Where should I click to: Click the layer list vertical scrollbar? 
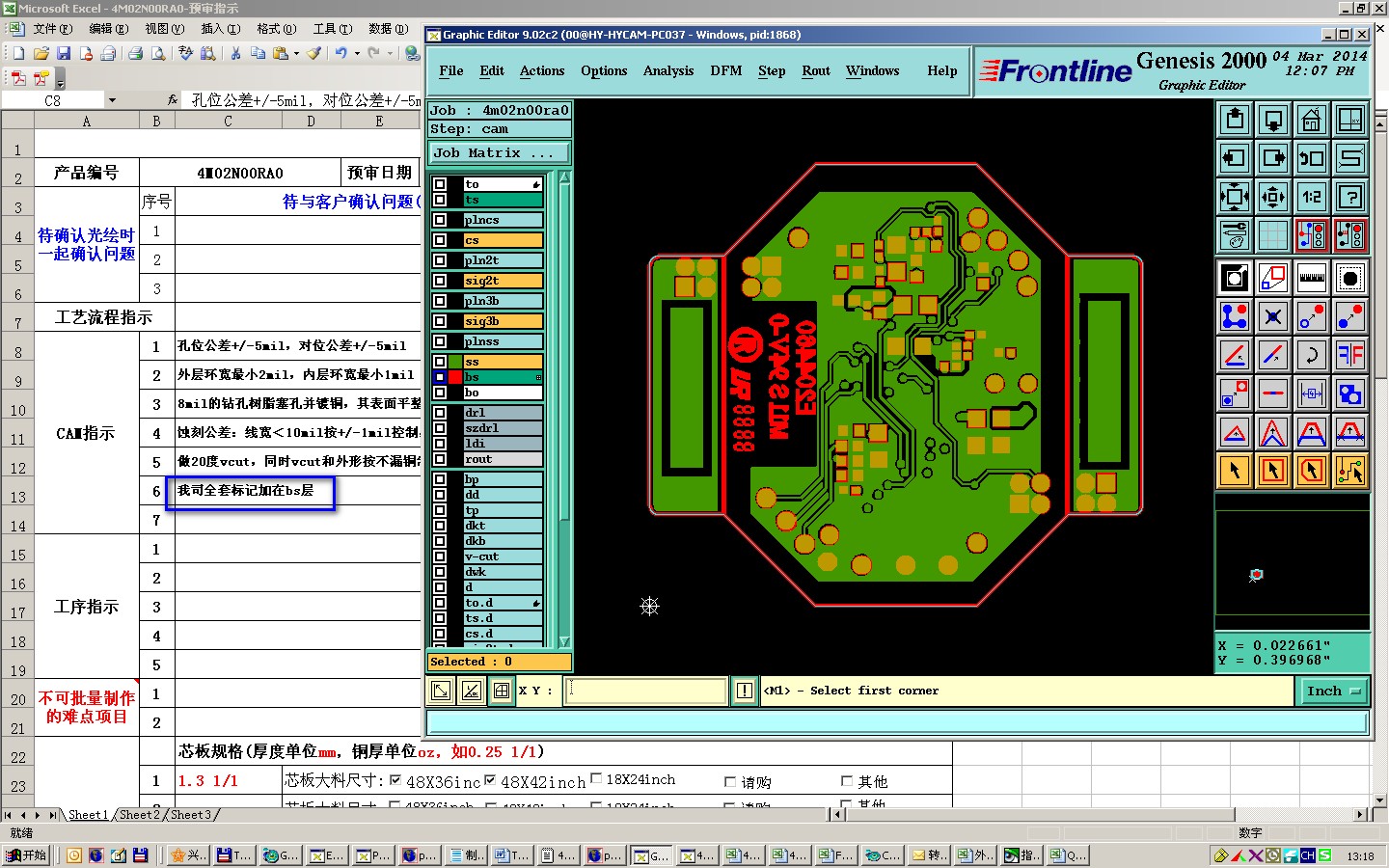tap(565, 409)
